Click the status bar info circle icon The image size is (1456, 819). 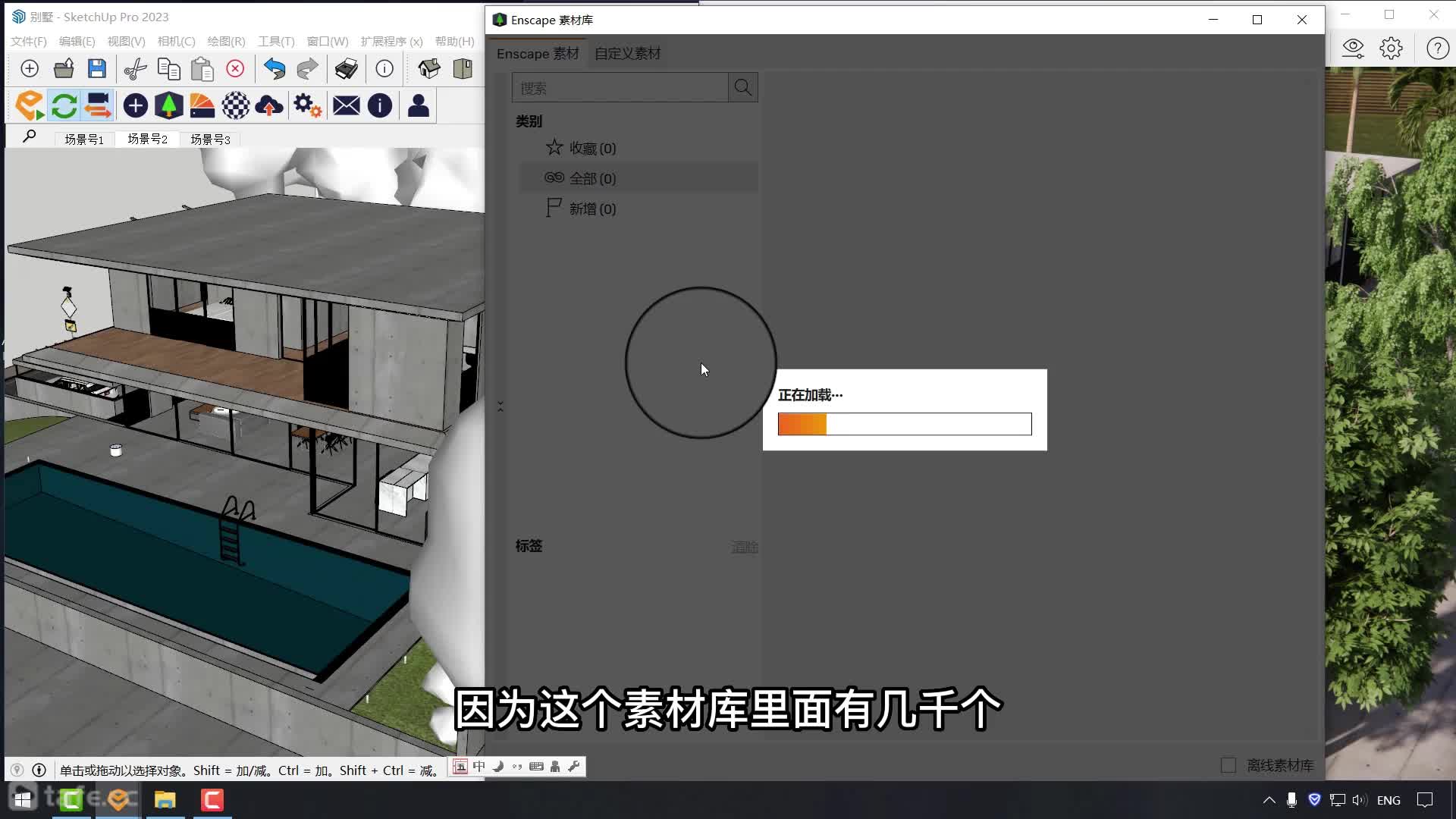(x=39, y=770)
